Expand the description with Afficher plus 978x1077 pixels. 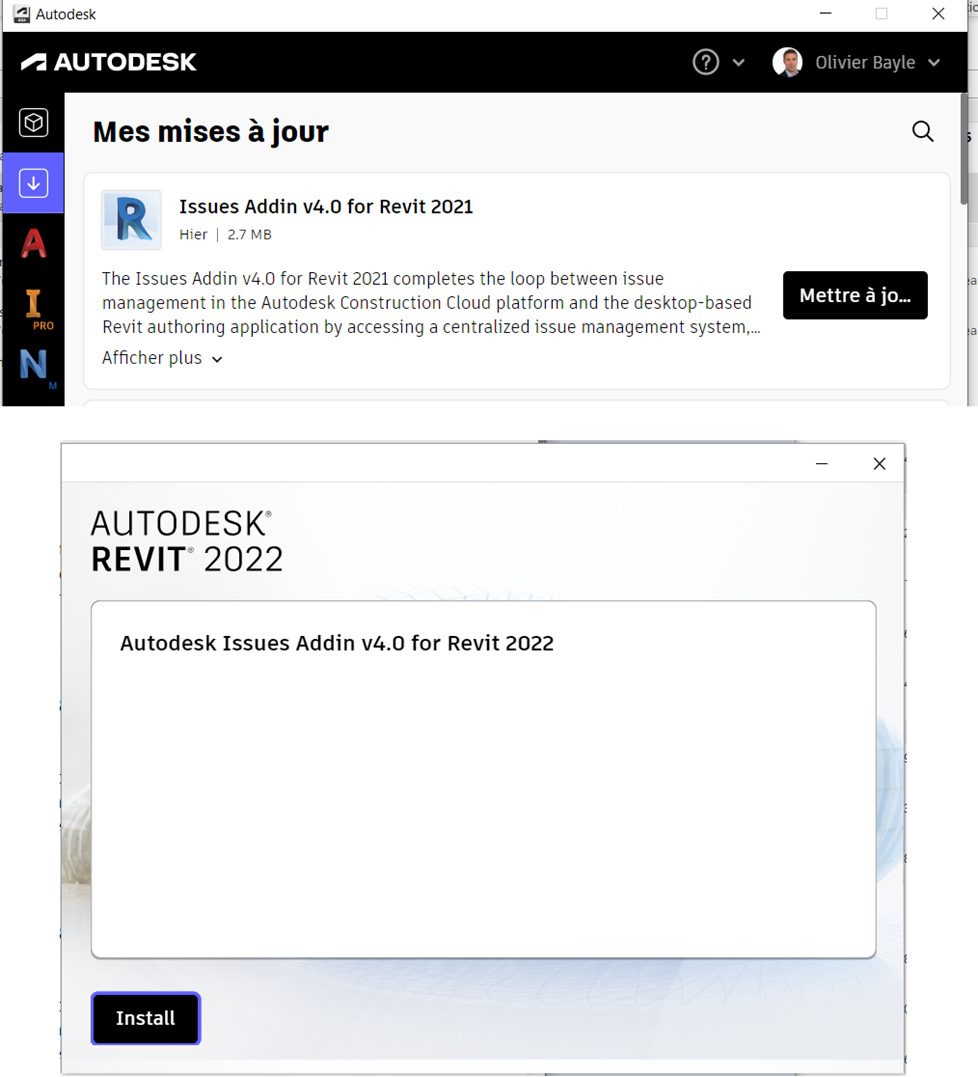point(162,358)
